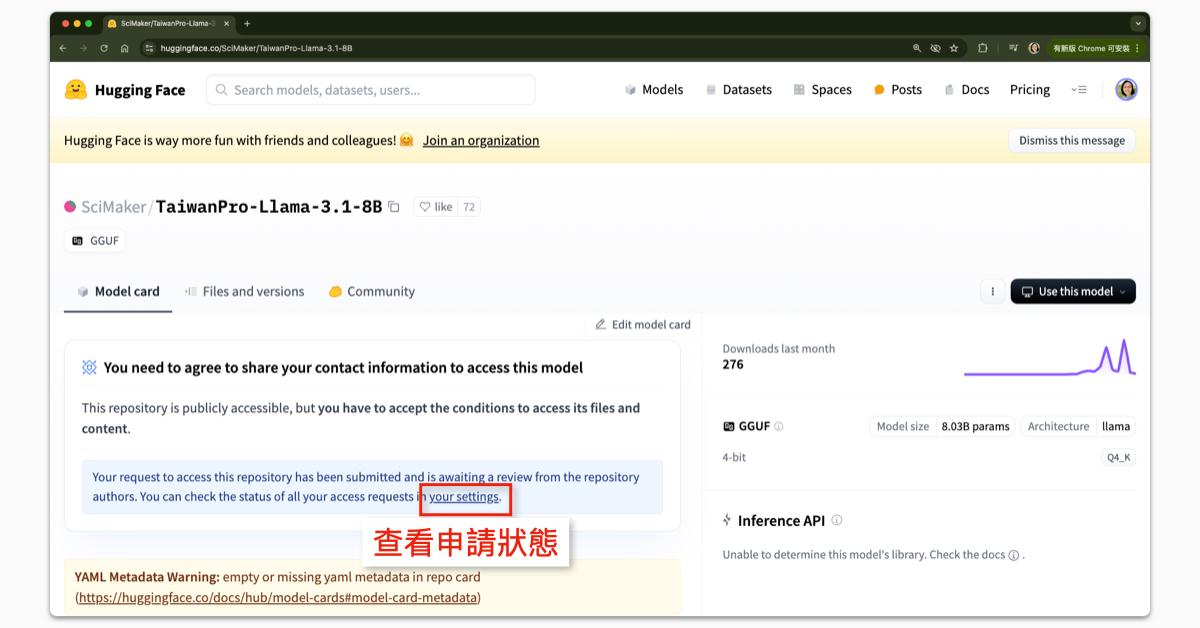Switch to the Model card tab

pyautogui.click(x=118, y=292)
